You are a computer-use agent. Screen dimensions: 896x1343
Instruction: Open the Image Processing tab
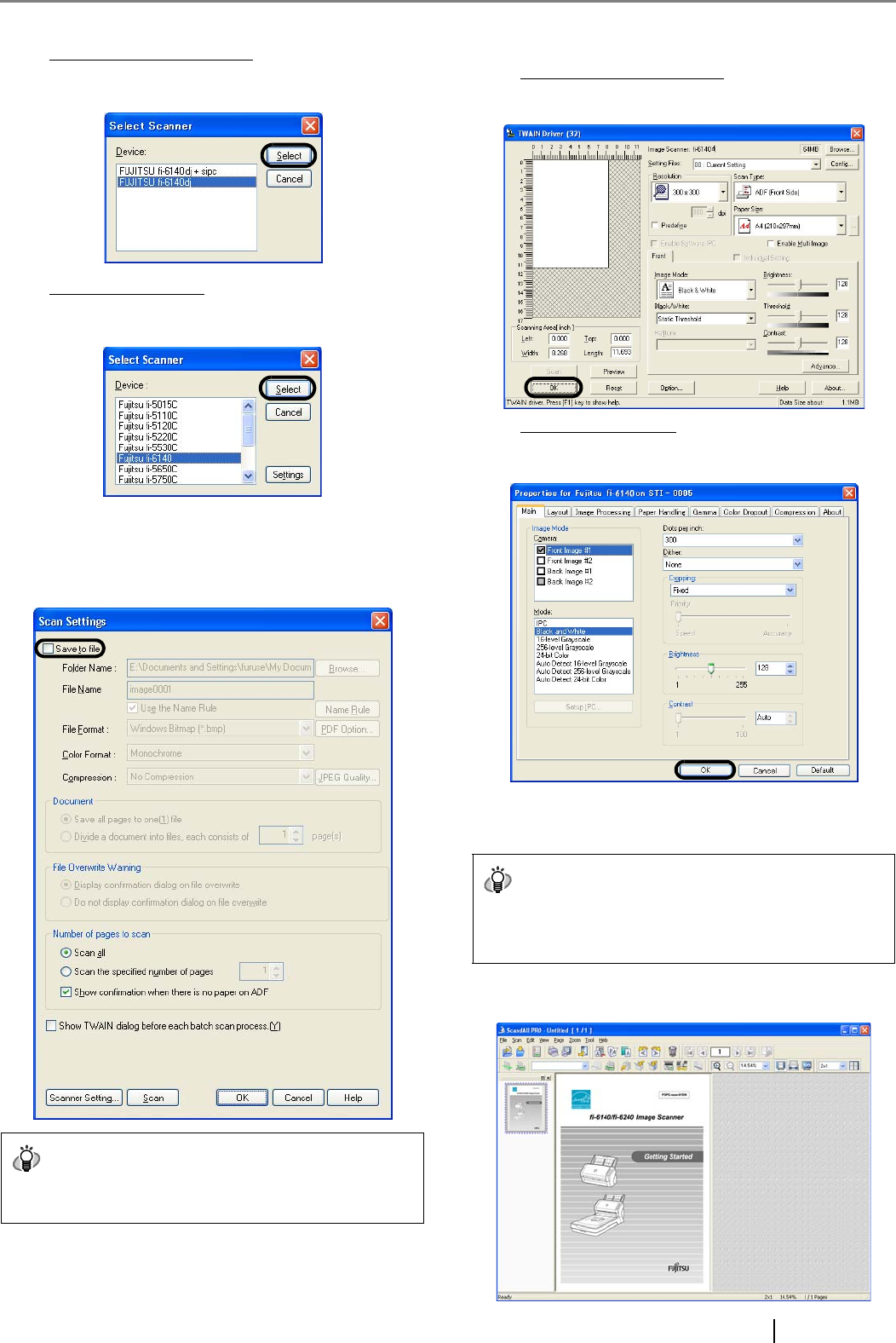[603, 512]
